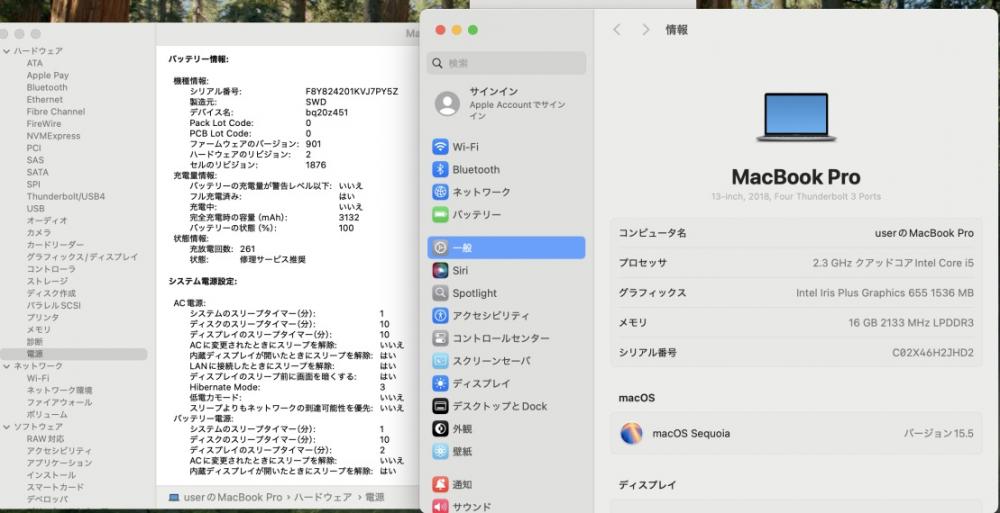Image resolution: width=1000 pixels, height=513 pixels.
Task: Select Ethernet in the hardware list
Action: [x=45, y=100]
